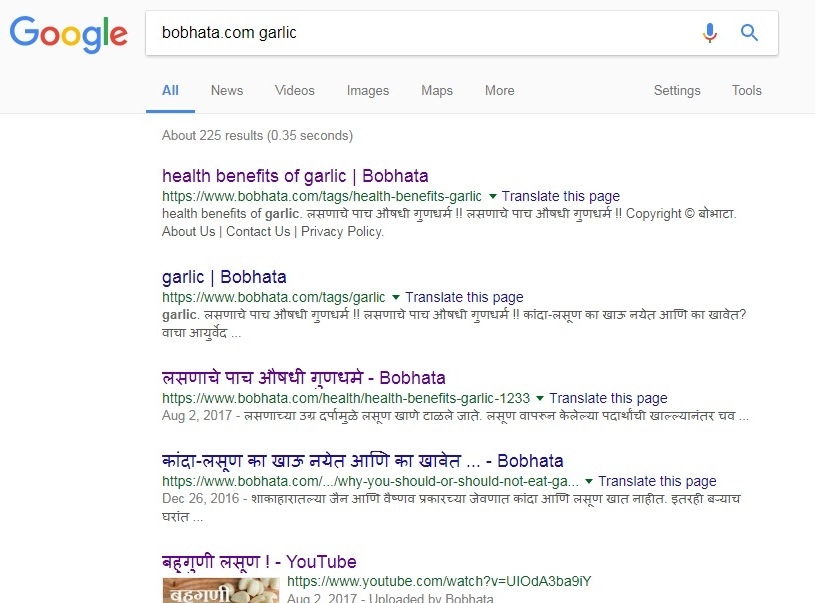
Task: Switch to the Maps tab
Action: (x=437, y=90)
